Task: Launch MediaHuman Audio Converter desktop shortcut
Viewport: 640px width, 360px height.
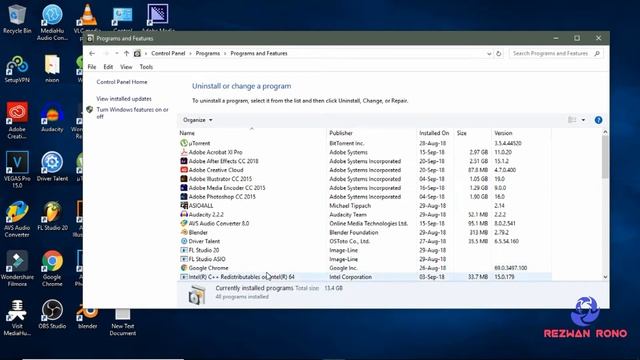Action: (x=52, y=22)
